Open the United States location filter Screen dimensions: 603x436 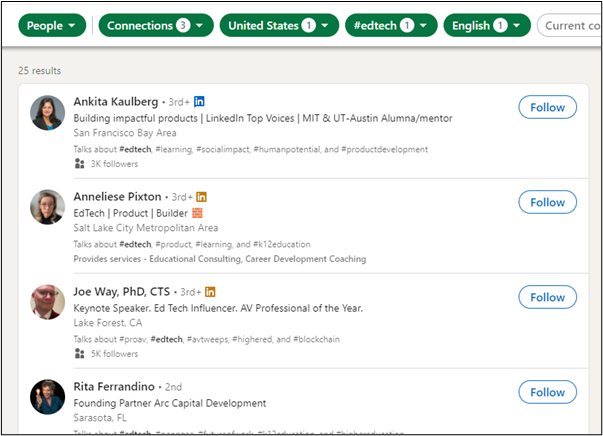(x=279, y=25)
